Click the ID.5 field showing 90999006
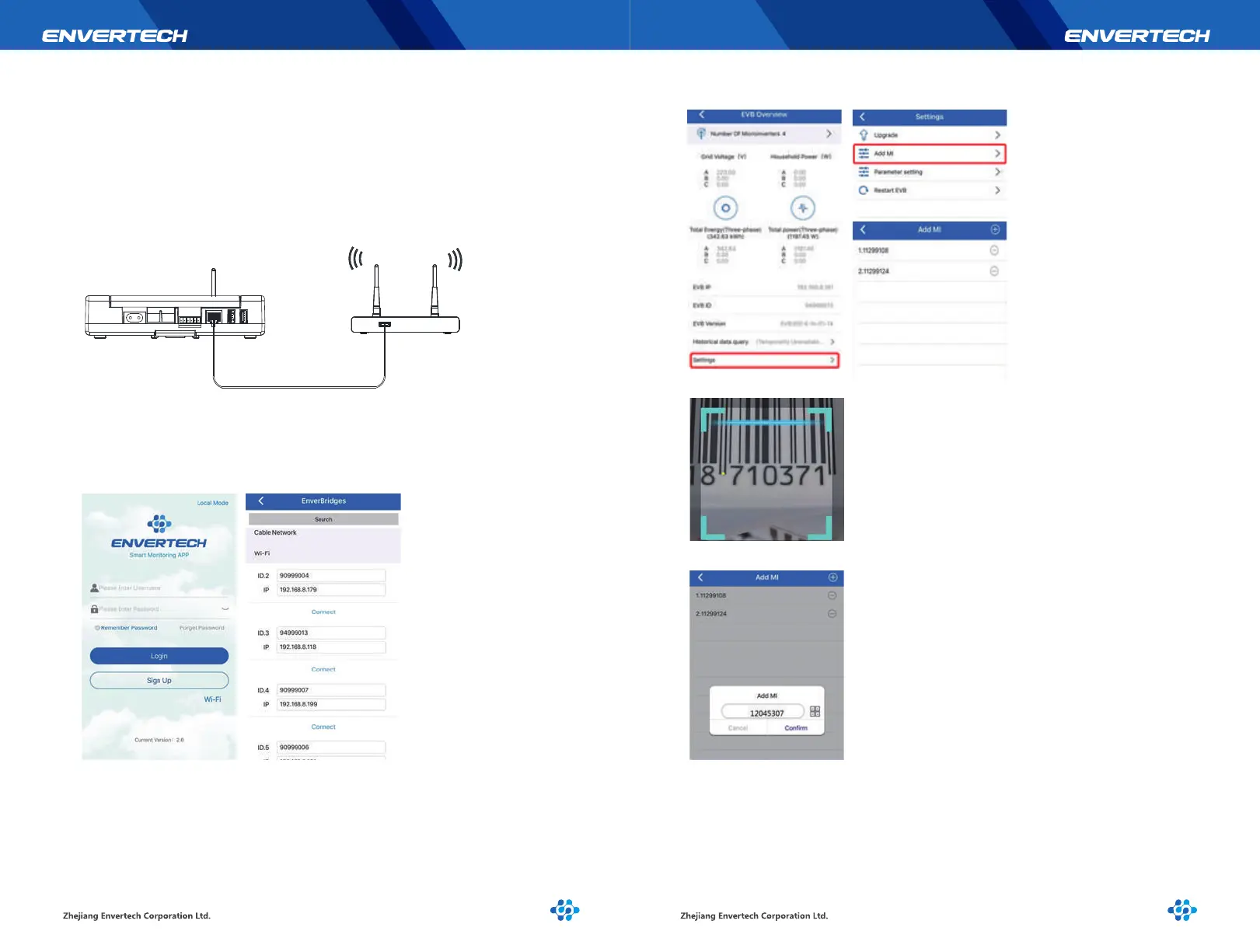 click(331, 748)
